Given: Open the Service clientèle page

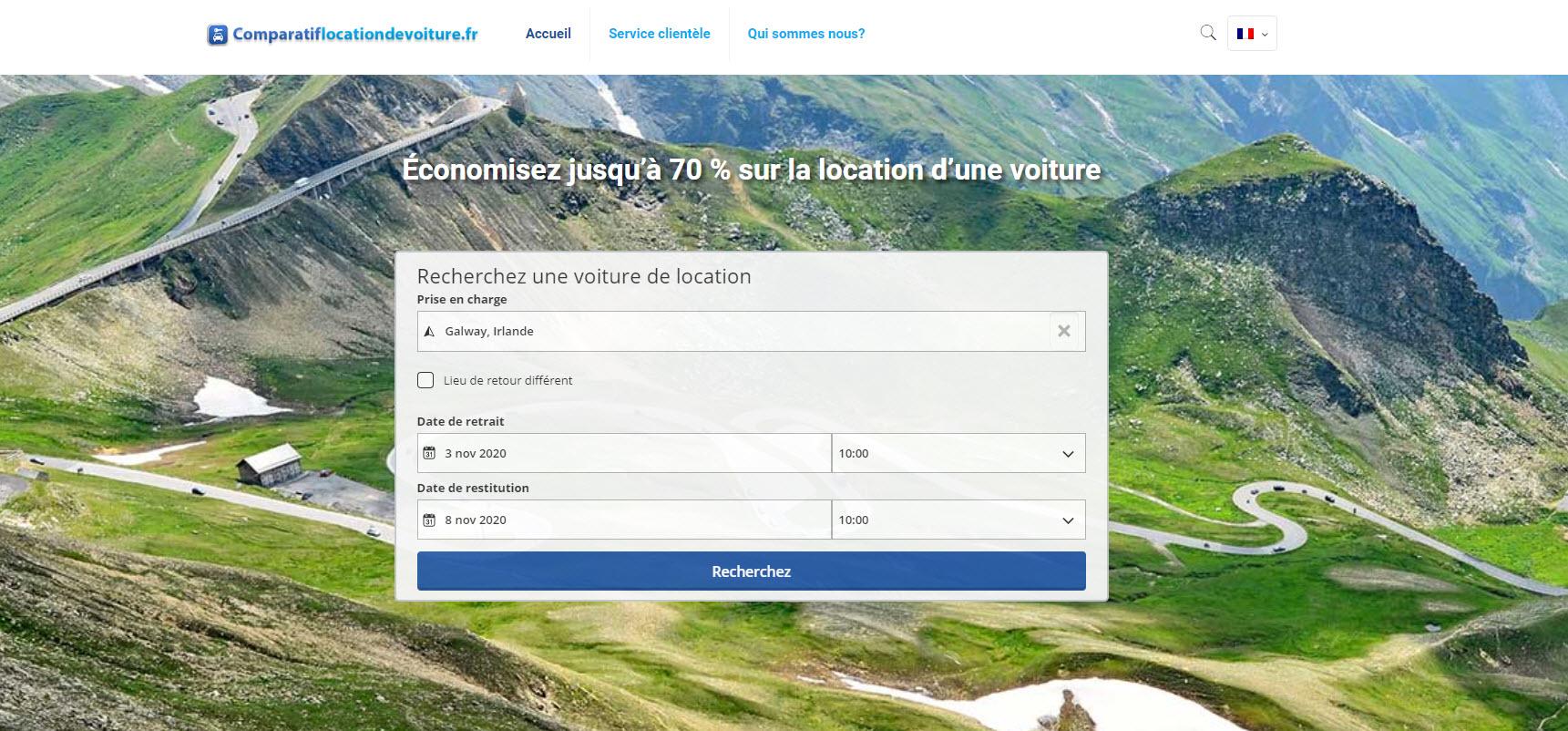Looking at the screenshot, I should (660, 34).
